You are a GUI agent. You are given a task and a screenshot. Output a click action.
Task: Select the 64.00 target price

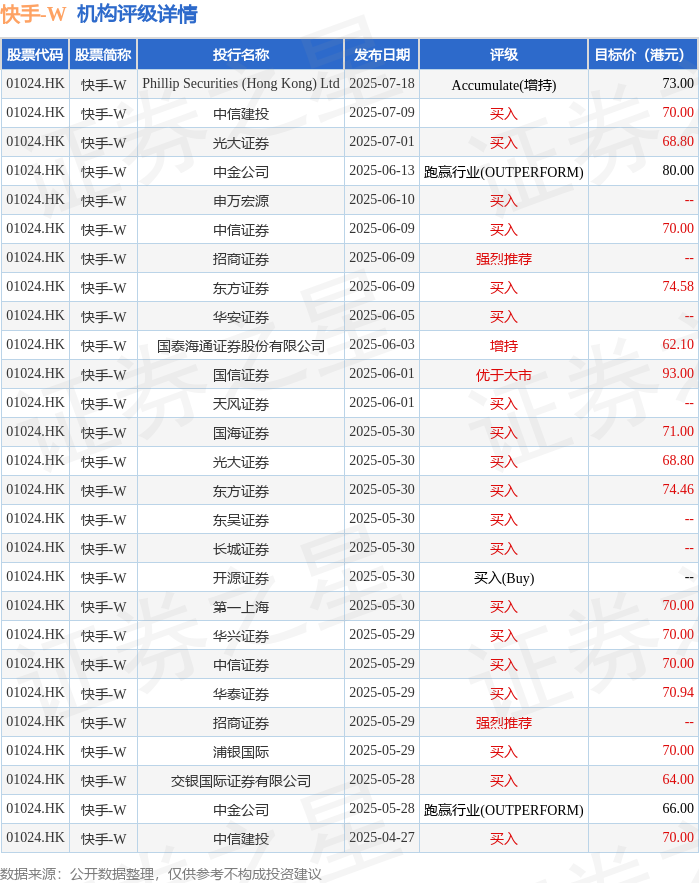678,779
